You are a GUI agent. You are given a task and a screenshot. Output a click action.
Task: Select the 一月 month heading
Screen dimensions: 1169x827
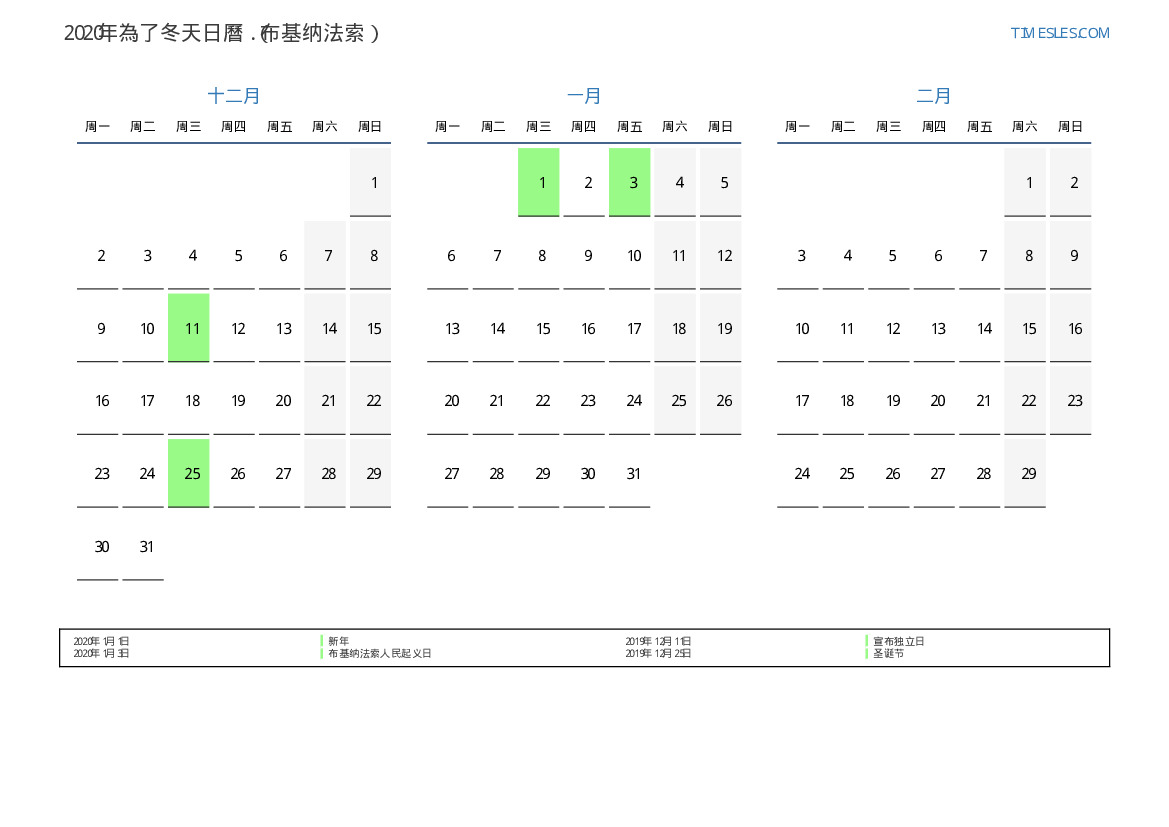584,96
